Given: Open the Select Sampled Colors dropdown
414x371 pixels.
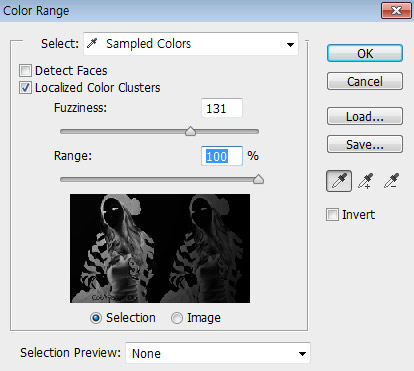Looking at the screenshot, I should [x=191, y=44].
